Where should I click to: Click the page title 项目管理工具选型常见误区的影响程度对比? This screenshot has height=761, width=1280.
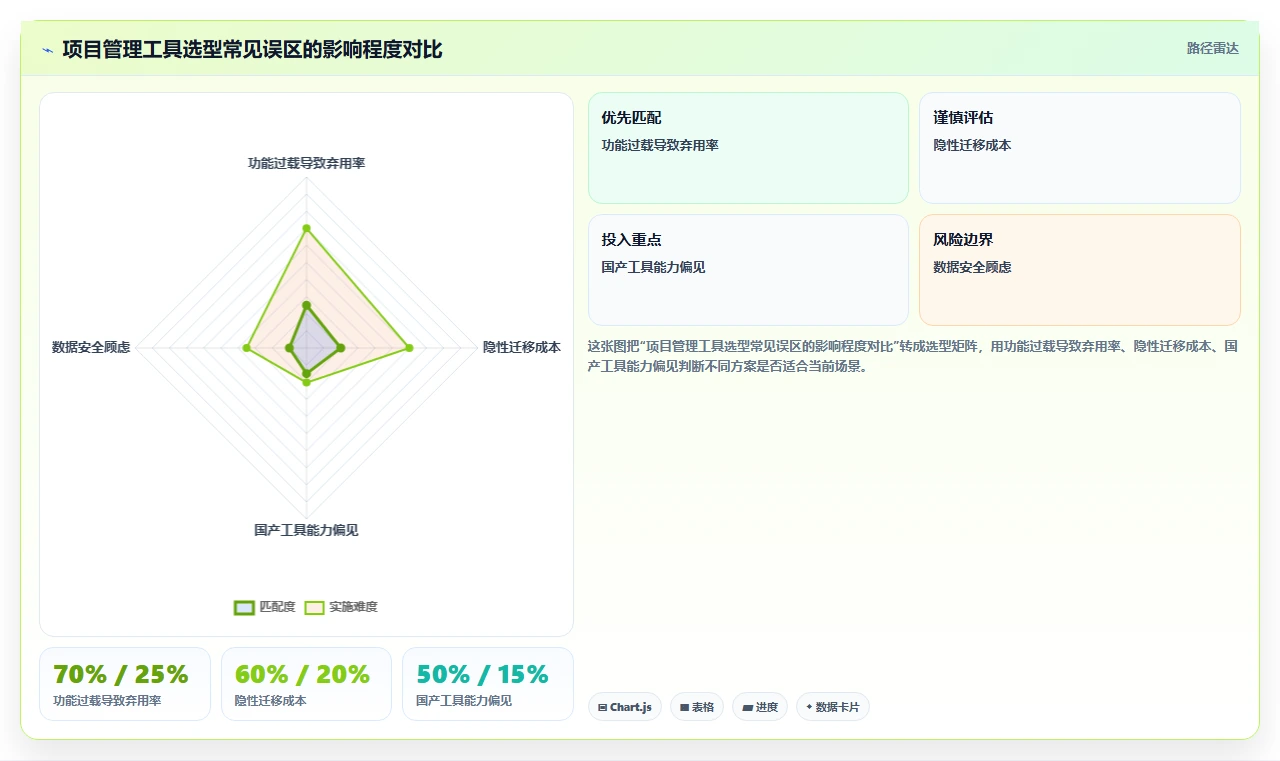(x=252, y=49)
